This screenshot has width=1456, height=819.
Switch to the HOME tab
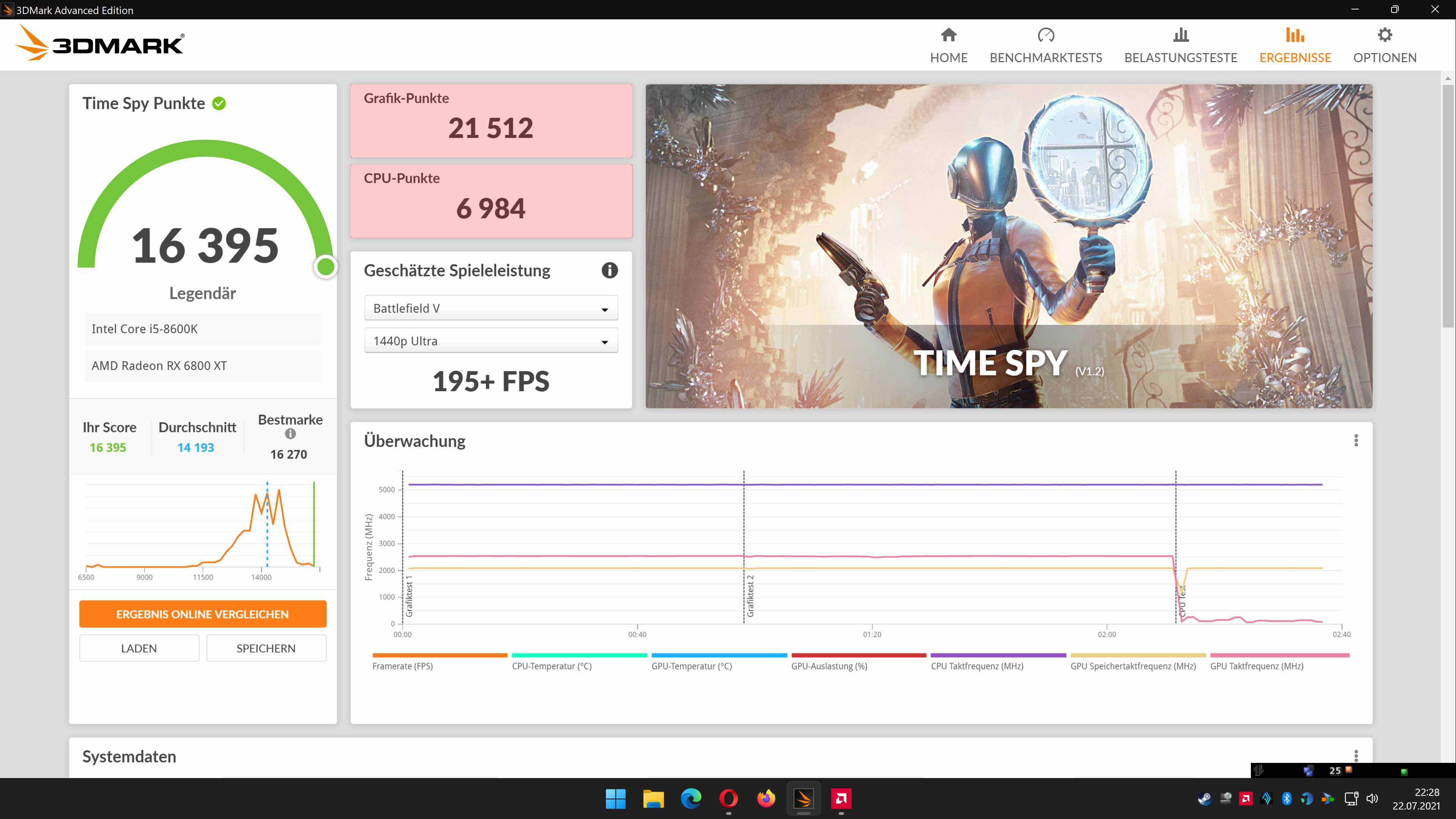(x=948, y=45)
